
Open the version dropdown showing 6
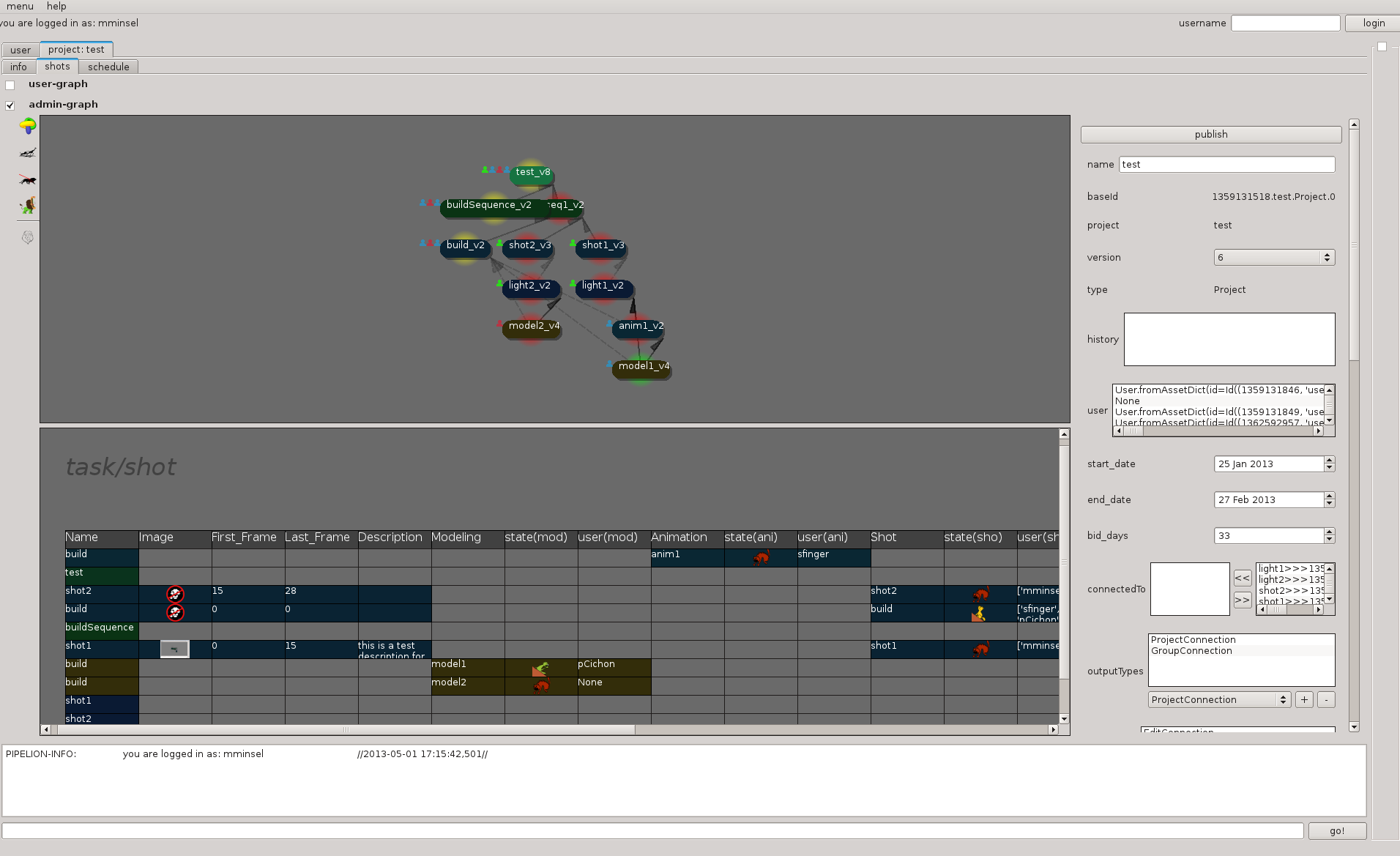click(x=1274, y=258)
